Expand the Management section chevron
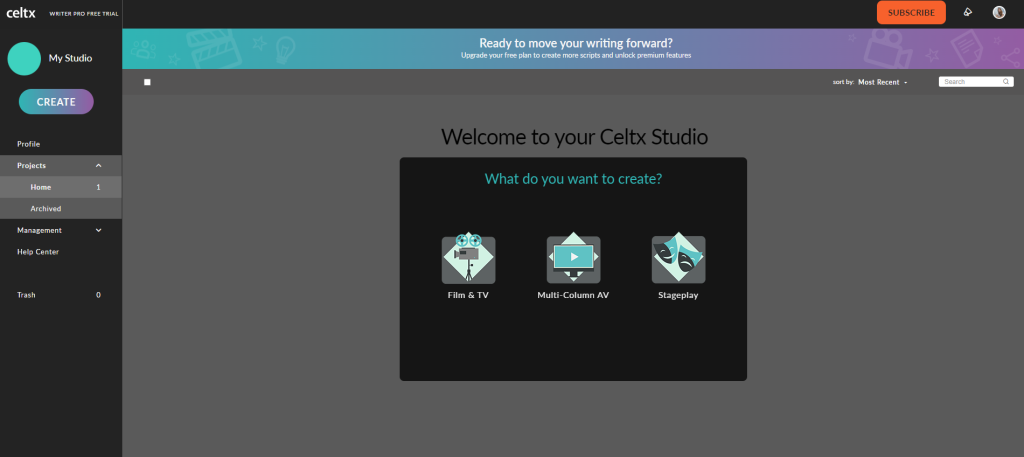The image size is (1024, 457). [98, 230]
